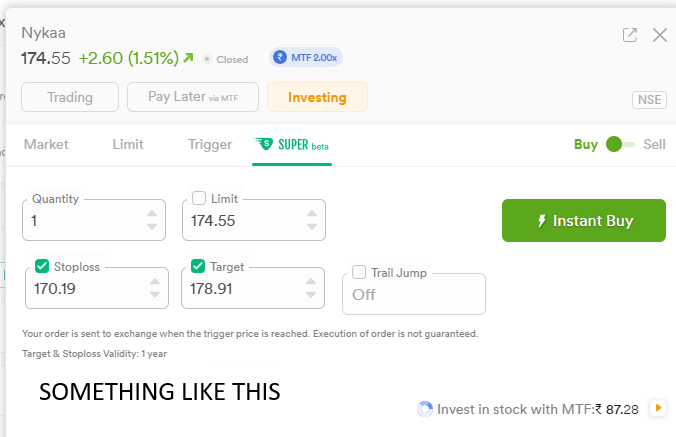Close the Nykaa order panel
This screenshot has width=676, height=437.
(x=660, y=35)
